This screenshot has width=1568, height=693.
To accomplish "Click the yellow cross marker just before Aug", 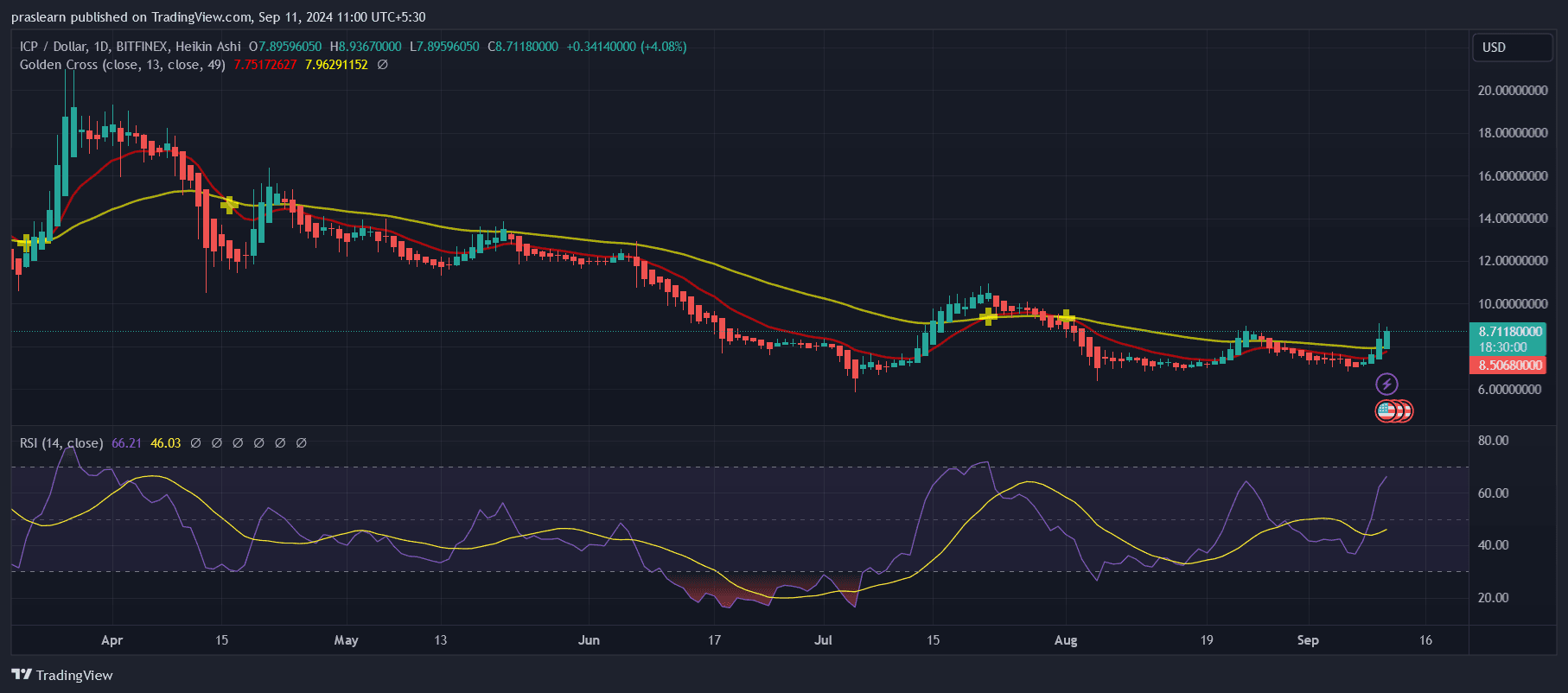I will tap(1067, 317).
